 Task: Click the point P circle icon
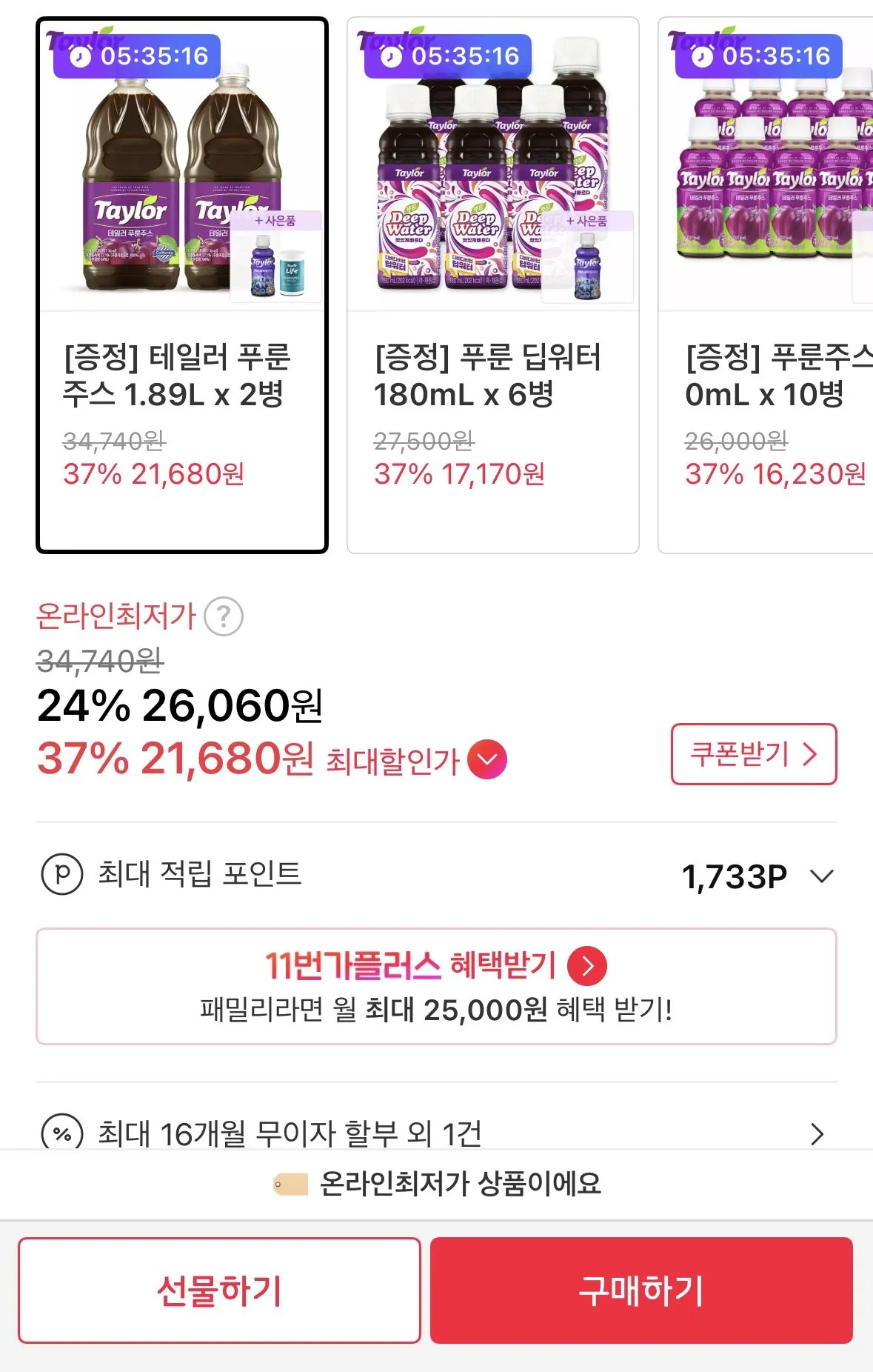click(x=62, y=874)
